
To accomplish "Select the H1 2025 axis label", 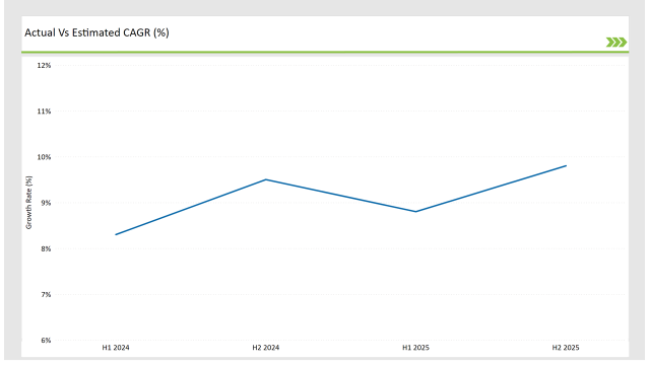I will click(416, 348).
